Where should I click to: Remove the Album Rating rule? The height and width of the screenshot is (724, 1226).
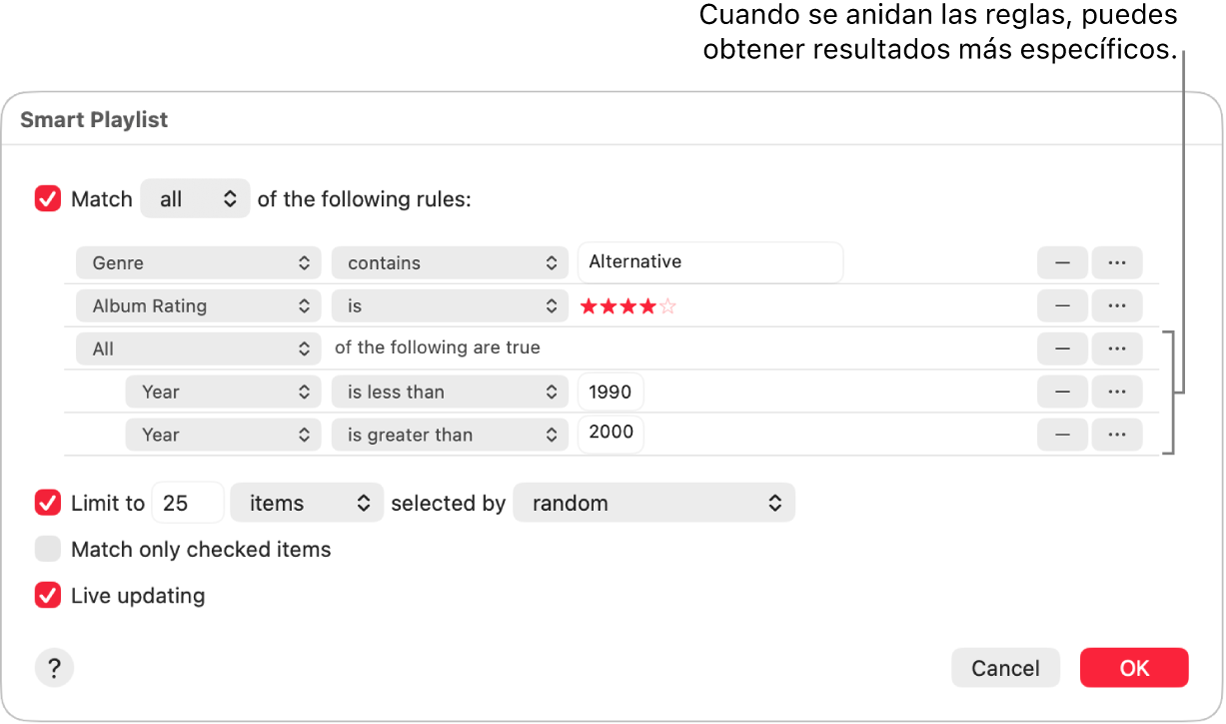1062,305
